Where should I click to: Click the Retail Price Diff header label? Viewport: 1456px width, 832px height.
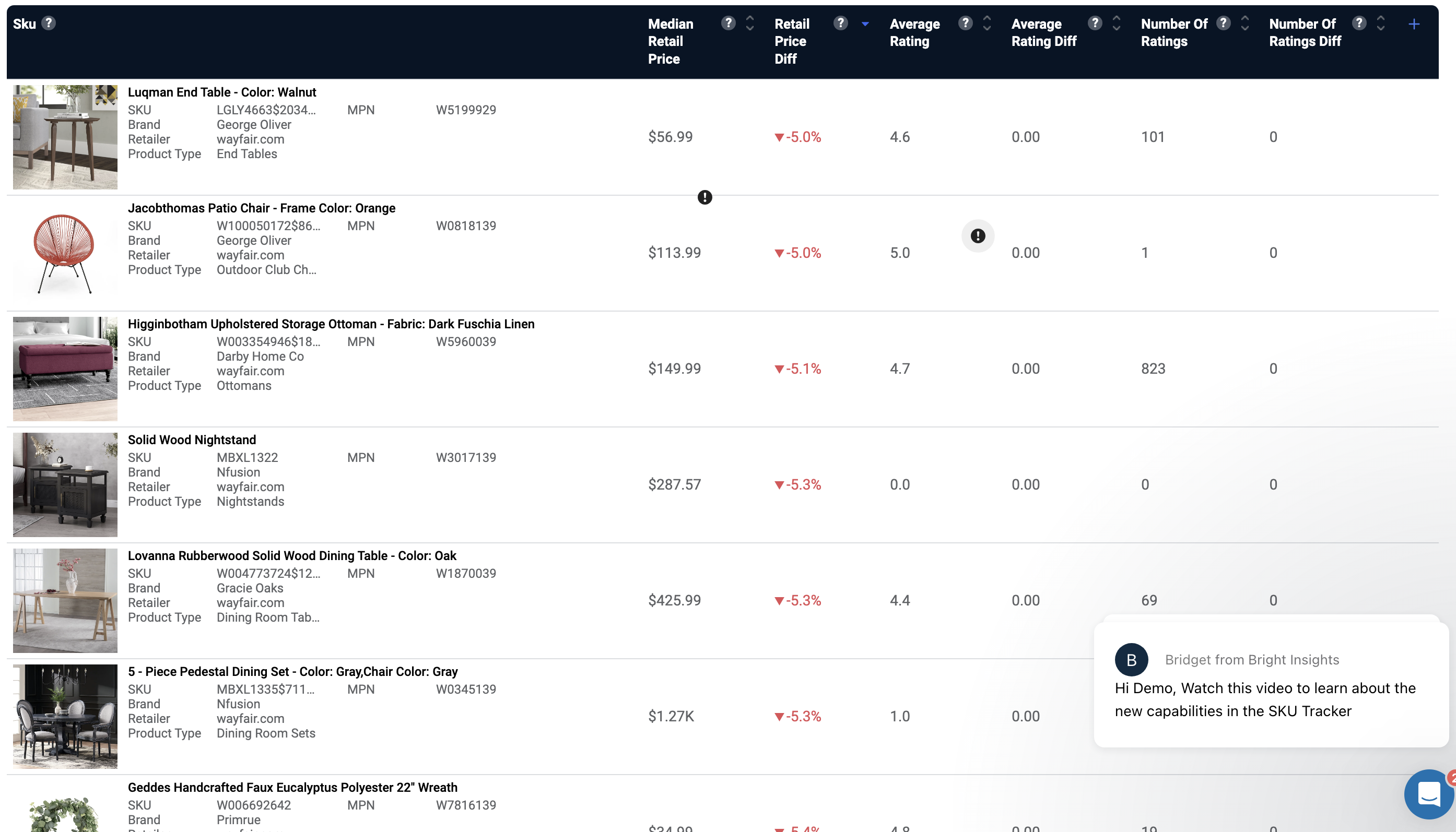point(791,41)
